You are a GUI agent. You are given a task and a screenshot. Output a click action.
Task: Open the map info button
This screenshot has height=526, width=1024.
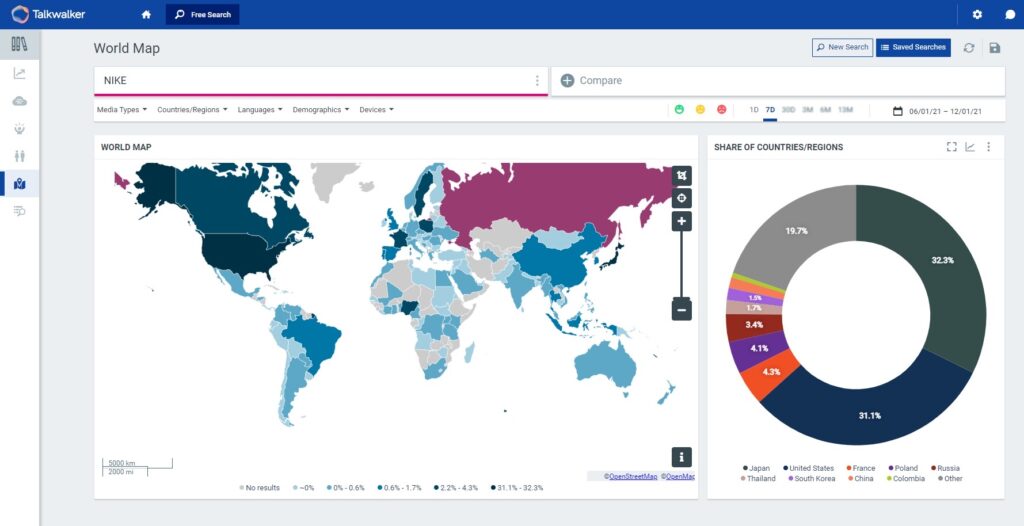click(x=681, y=457)
